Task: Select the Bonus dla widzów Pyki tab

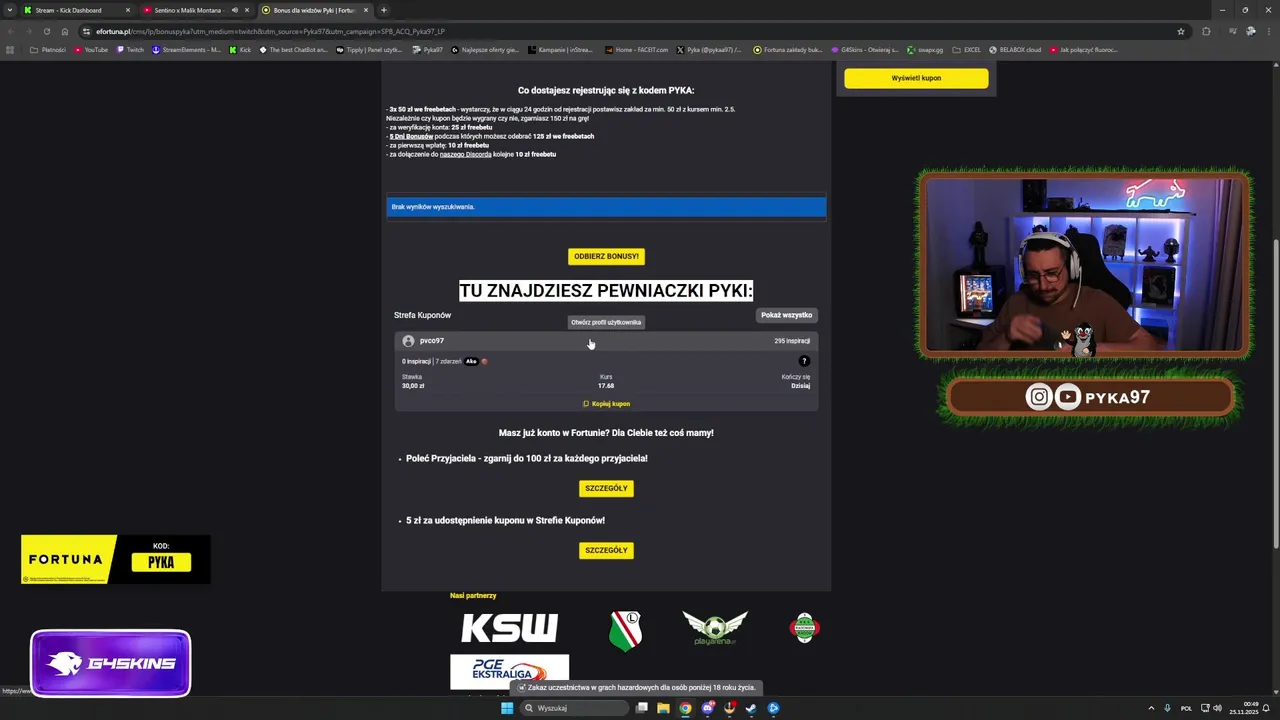Action: click(x=314, y=10)
